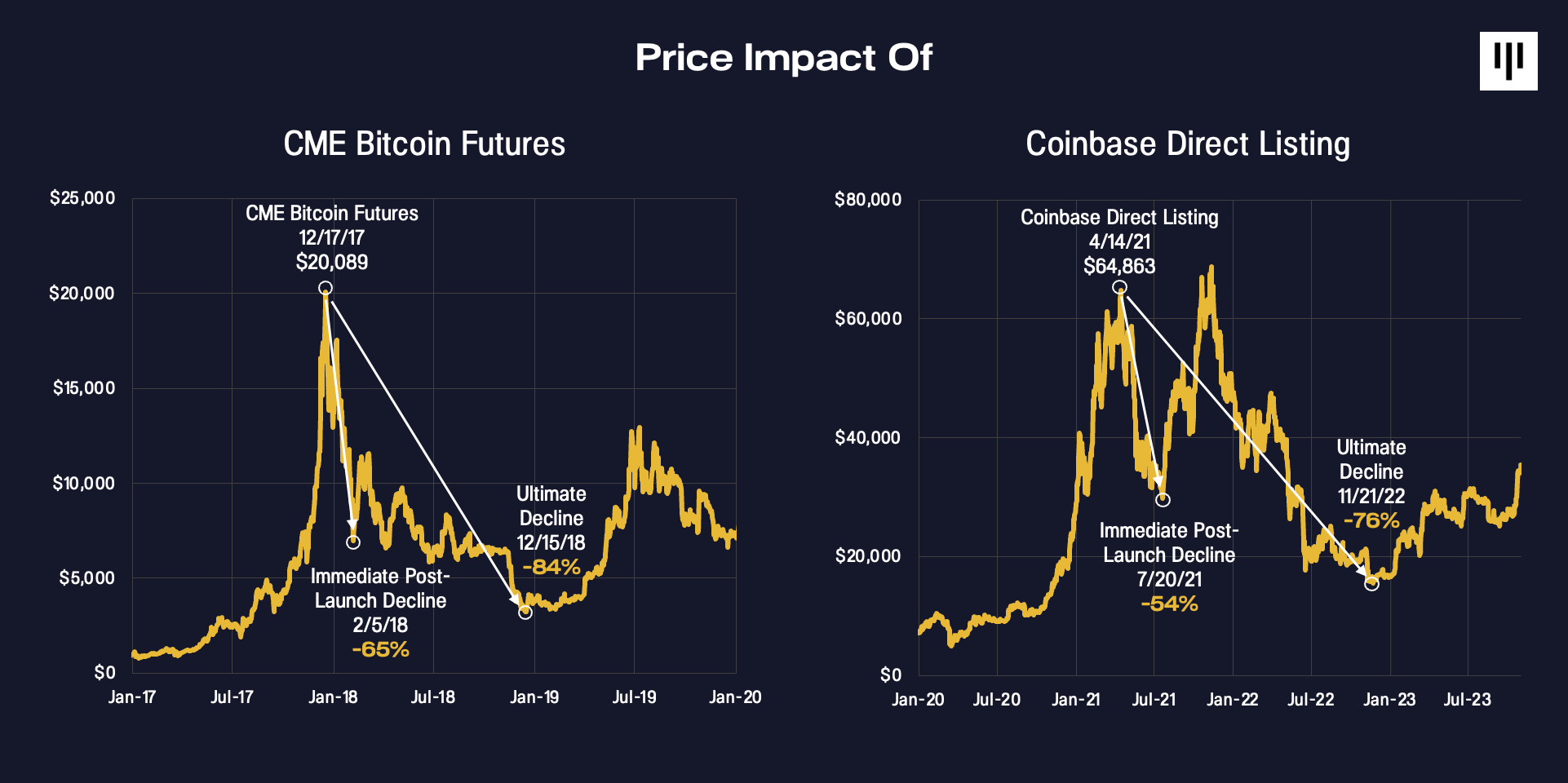
Task: Click the $80,000 y-axis label
Action: 868,200
